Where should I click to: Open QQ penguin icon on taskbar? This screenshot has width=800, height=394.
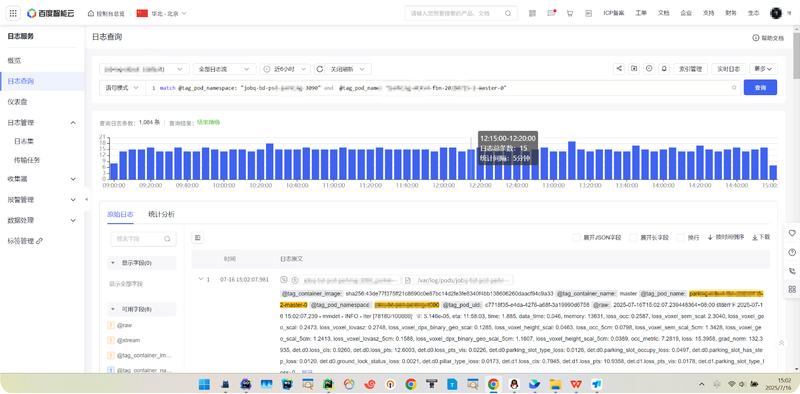513,384
